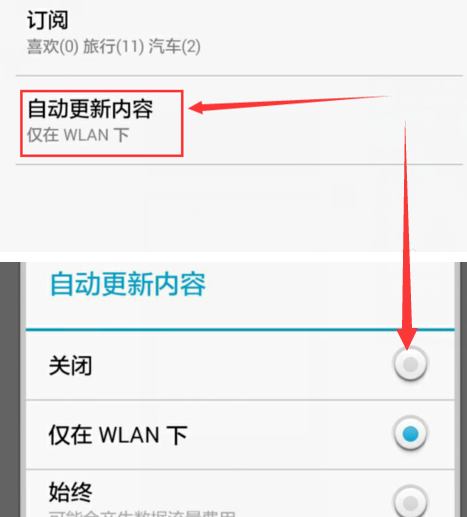
Task: Select the 仅在 WLAN 下 radio button
Action: (x=410, y=434)
